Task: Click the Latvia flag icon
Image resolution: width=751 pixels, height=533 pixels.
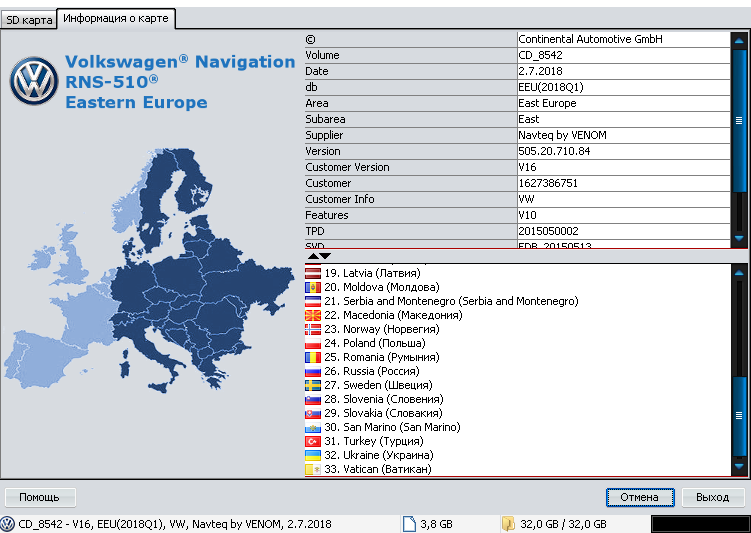Action: [x=313, y=273]
